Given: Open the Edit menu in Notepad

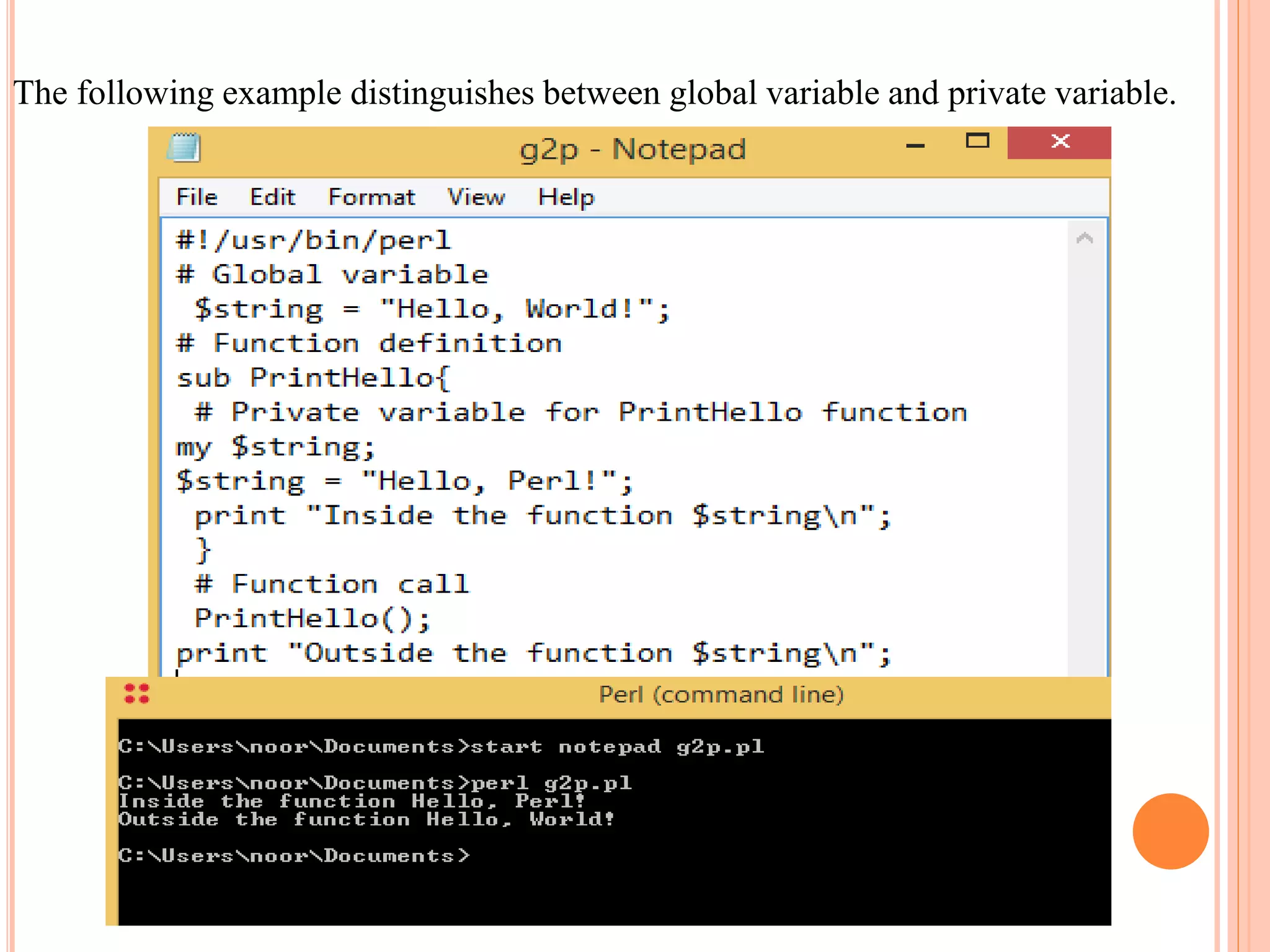Looking at the screenshot, I should coord(272,197).
